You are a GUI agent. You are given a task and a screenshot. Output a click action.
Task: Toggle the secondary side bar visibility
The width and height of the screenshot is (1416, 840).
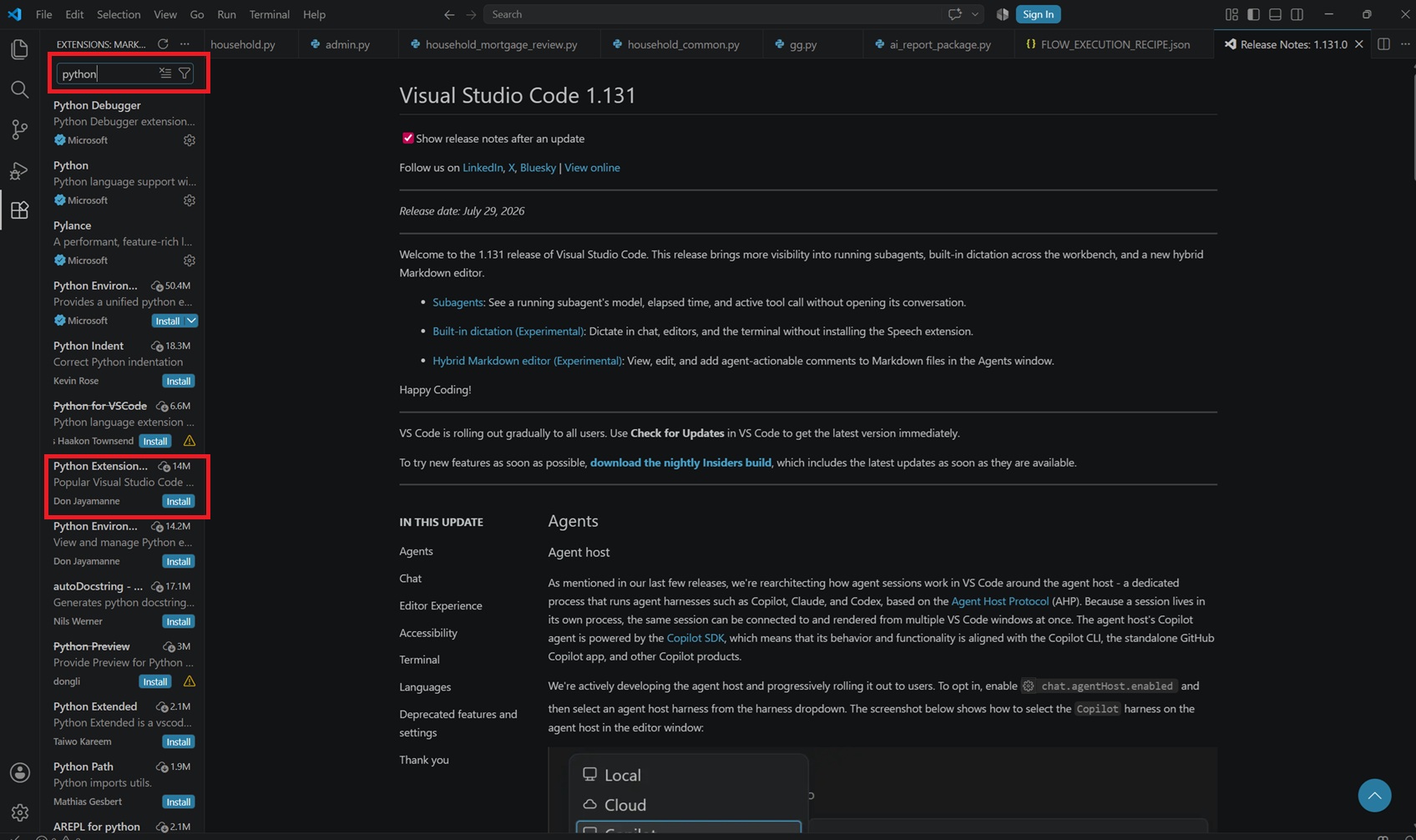point(1297,14)
